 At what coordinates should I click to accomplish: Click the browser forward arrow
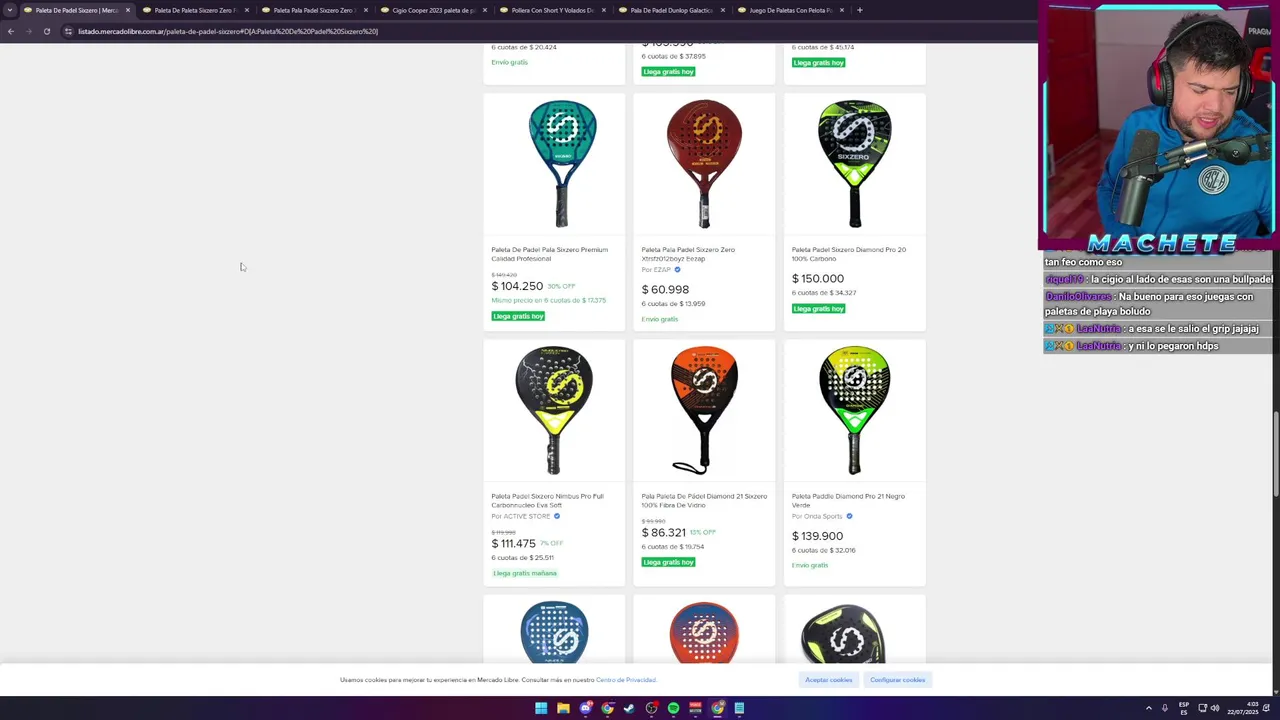tap(28, 31)
